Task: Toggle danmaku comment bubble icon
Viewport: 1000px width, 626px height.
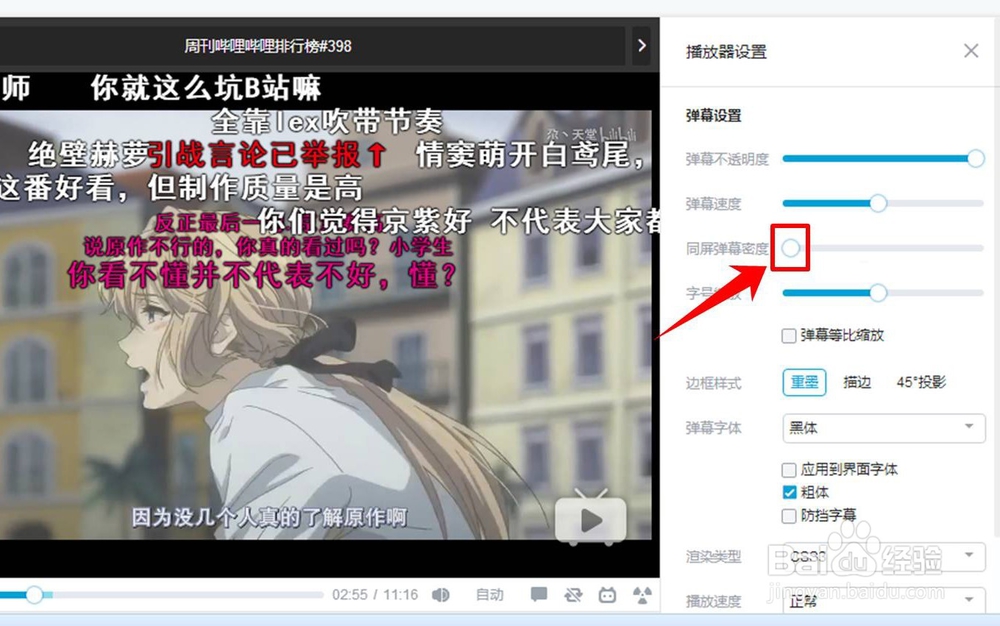Action: pyautogui.click(x=539, y=595)
